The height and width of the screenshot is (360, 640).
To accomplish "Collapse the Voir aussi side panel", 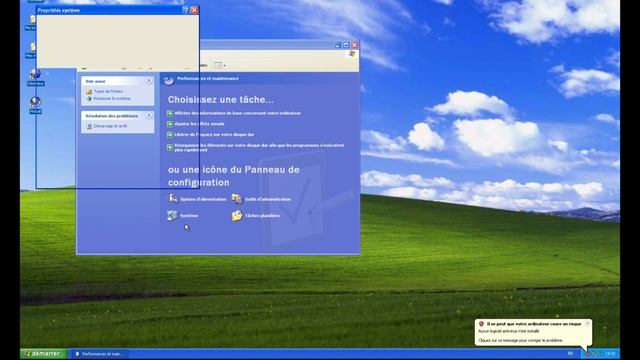I will [149, 81].
